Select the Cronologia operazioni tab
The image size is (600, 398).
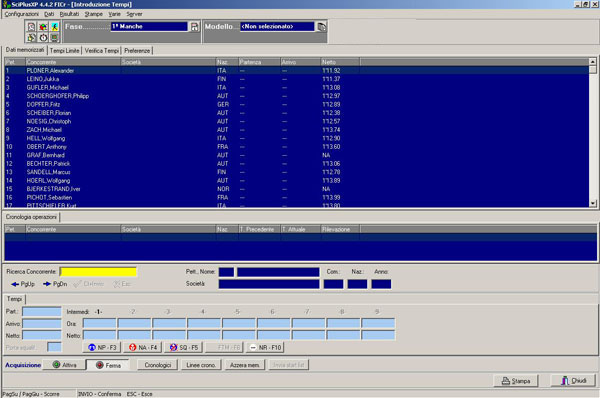coord(31,217)
